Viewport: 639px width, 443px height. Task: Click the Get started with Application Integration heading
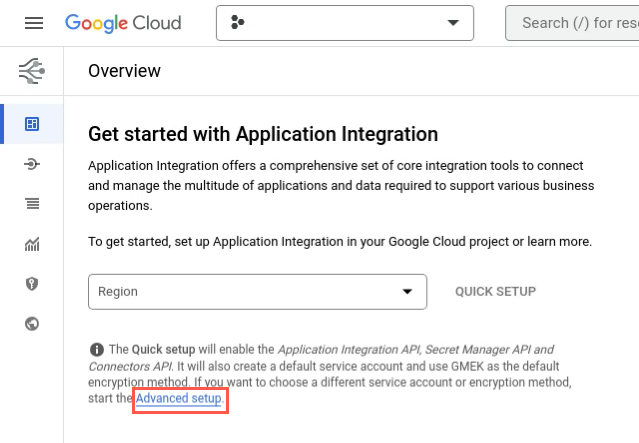click(x=263, y=134)
